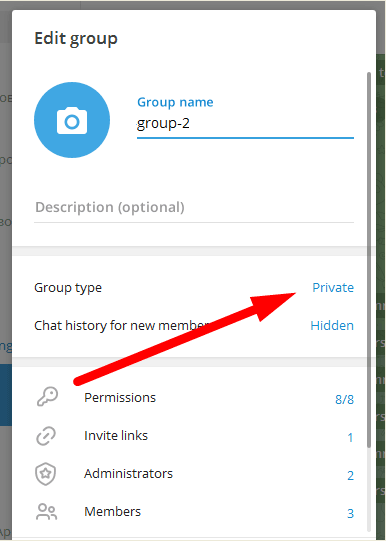This screenshot has width=386, height=541.
Task: Open Invite links row
Action: click(194, 436)
